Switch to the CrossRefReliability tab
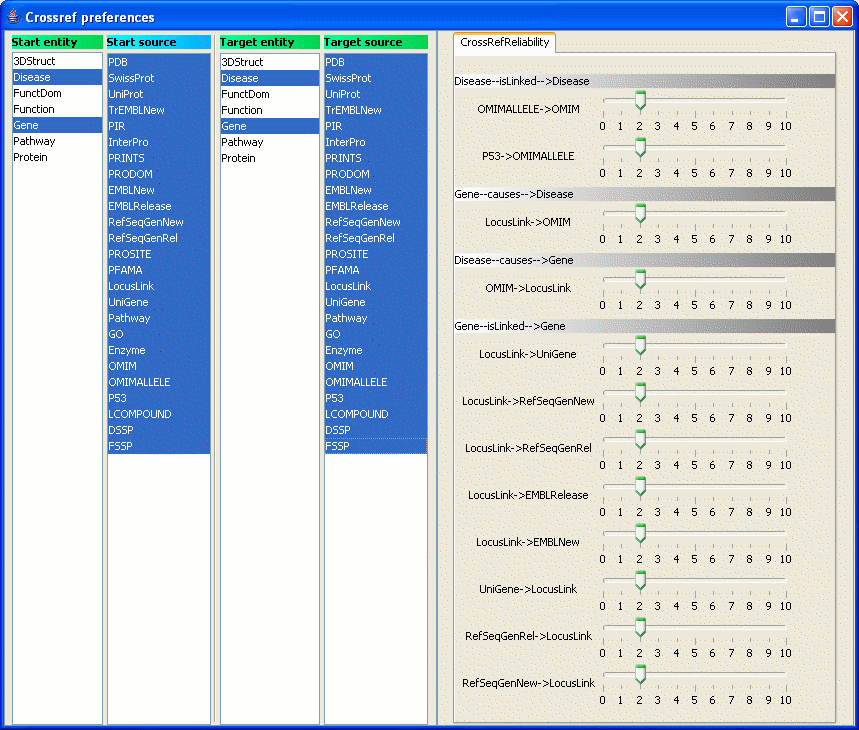 (x=505, y=42)
